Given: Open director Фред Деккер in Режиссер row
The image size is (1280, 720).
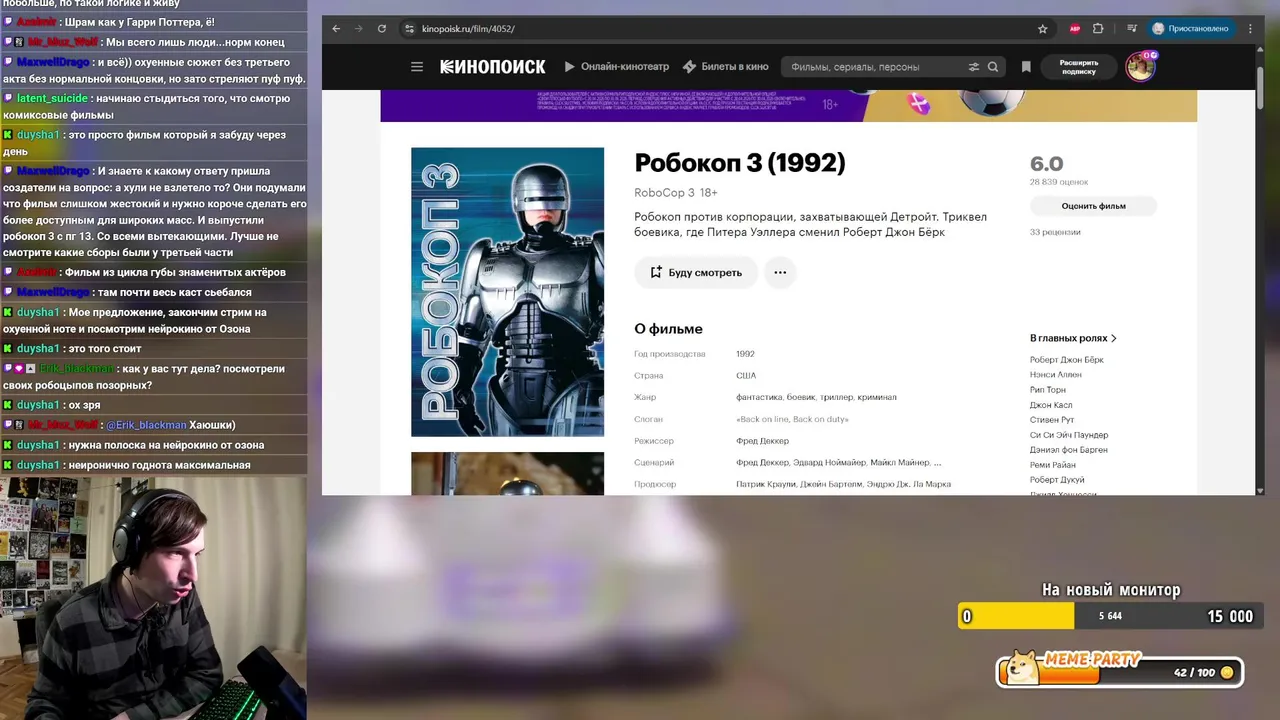Looking at the screenshot, I should 762,441.
